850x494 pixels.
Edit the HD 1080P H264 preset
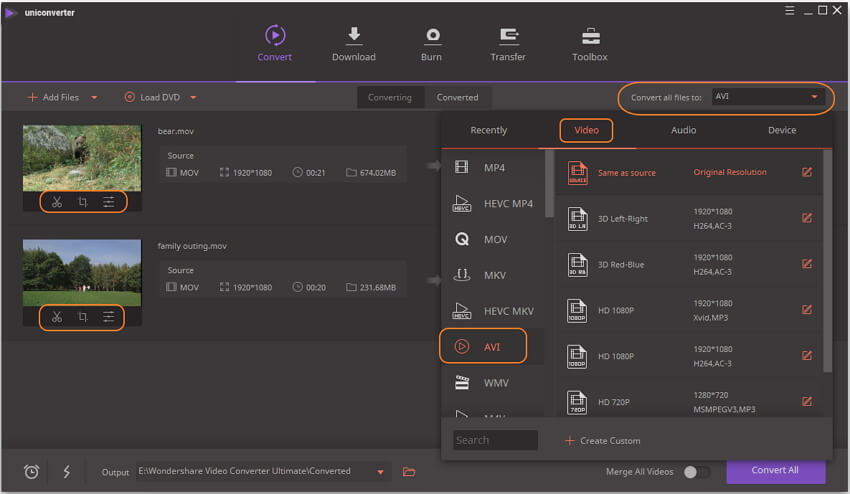pos(807,356)
